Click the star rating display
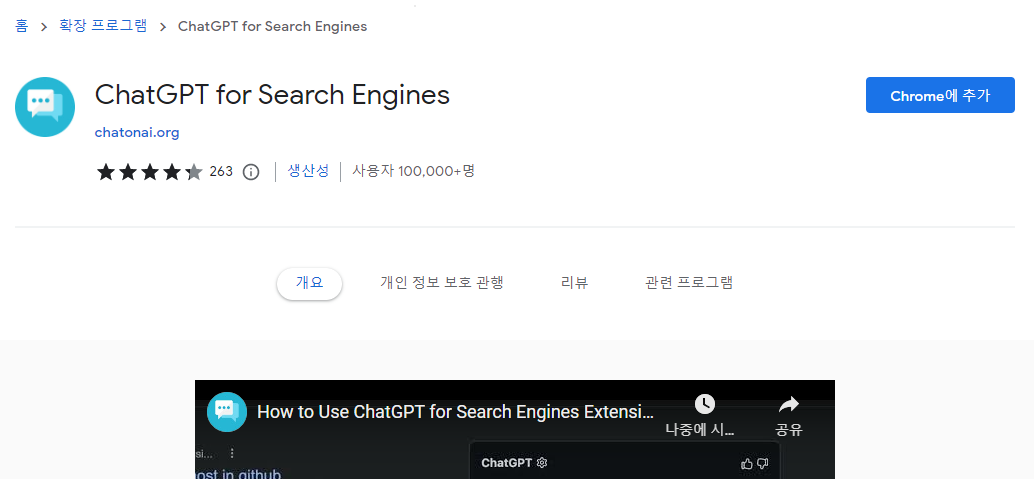Image resolution: width=1034 pixels, height=479 pixels. (x=150, y=172)
